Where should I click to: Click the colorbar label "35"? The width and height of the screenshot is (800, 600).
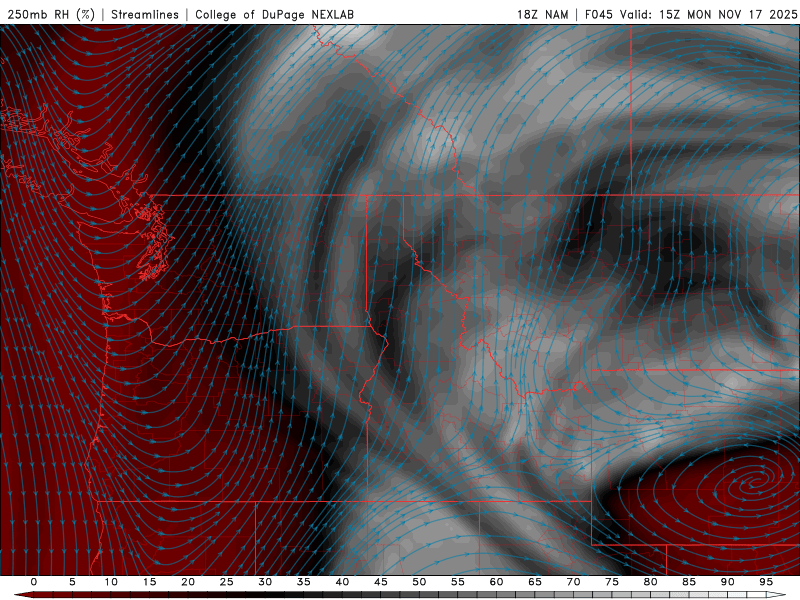[x=303, y=582]
